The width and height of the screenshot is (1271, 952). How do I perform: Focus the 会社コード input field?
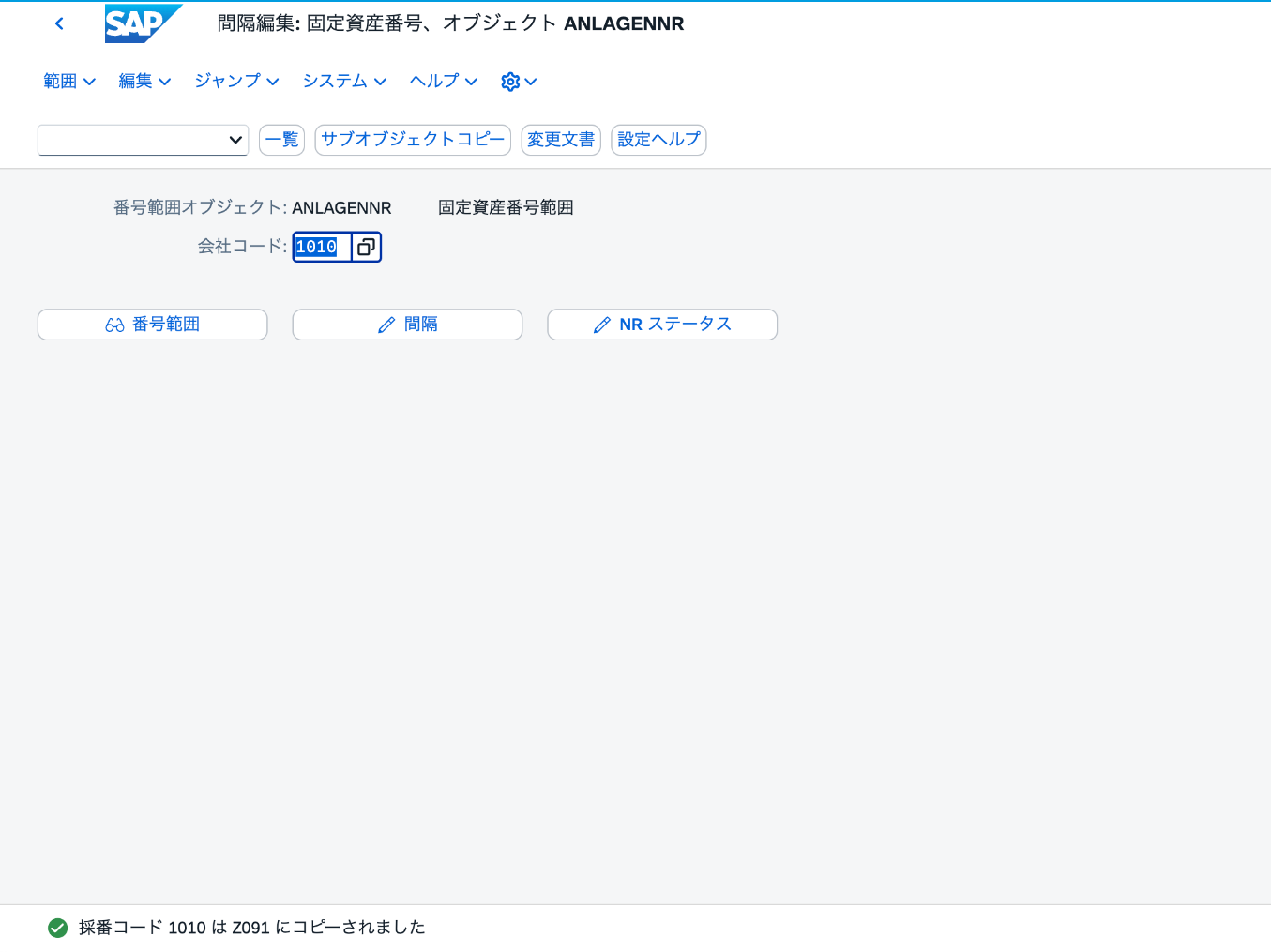(322, 247)
